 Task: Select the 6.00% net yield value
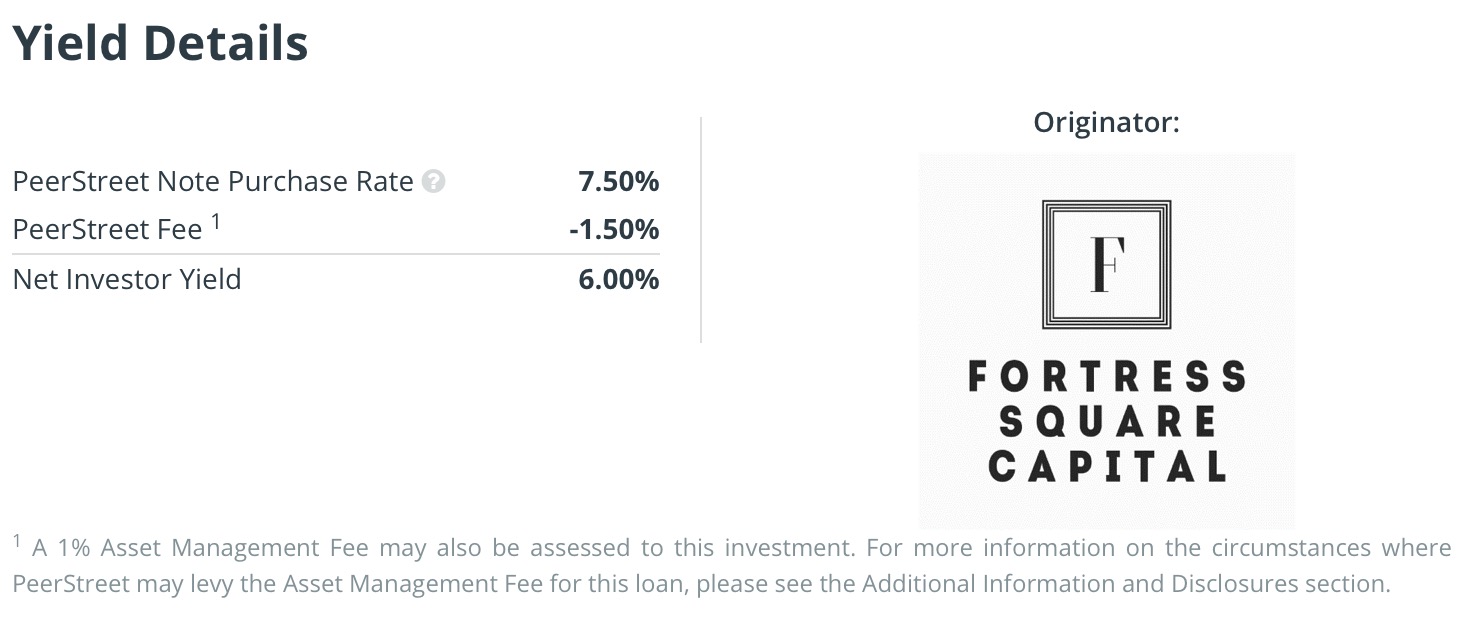coord(619,279)
